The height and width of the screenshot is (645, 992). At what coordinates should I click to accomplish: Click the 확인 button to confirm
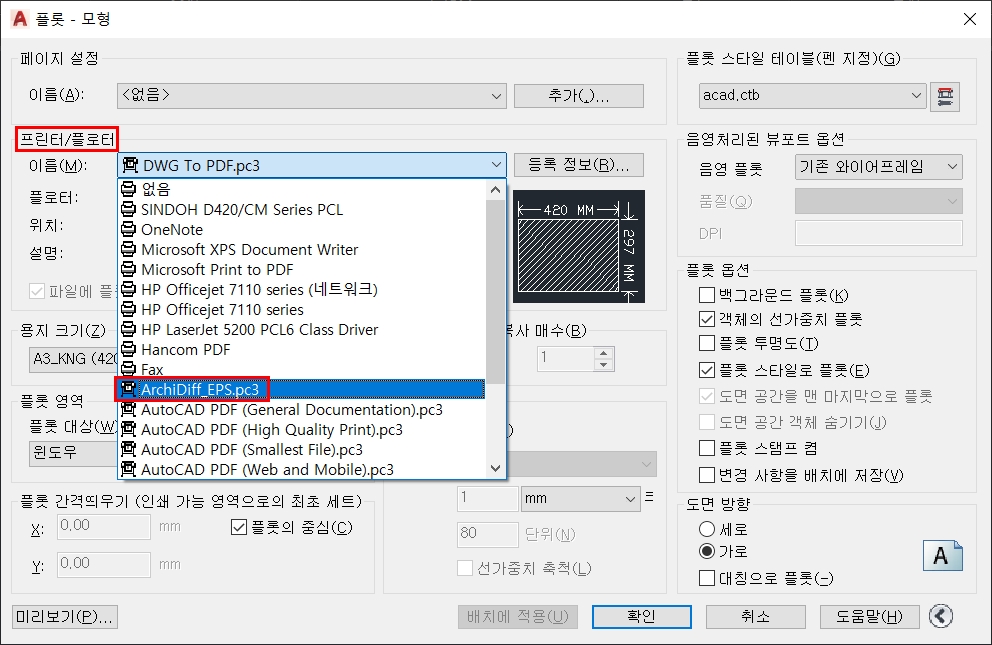[x=641, y=617]
